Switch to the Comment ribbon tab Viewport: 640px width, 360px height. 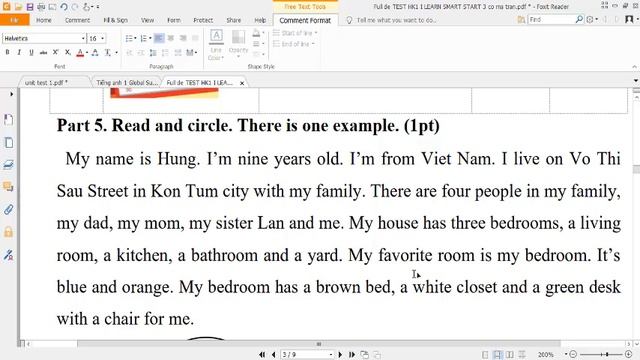tap(77, 20)
